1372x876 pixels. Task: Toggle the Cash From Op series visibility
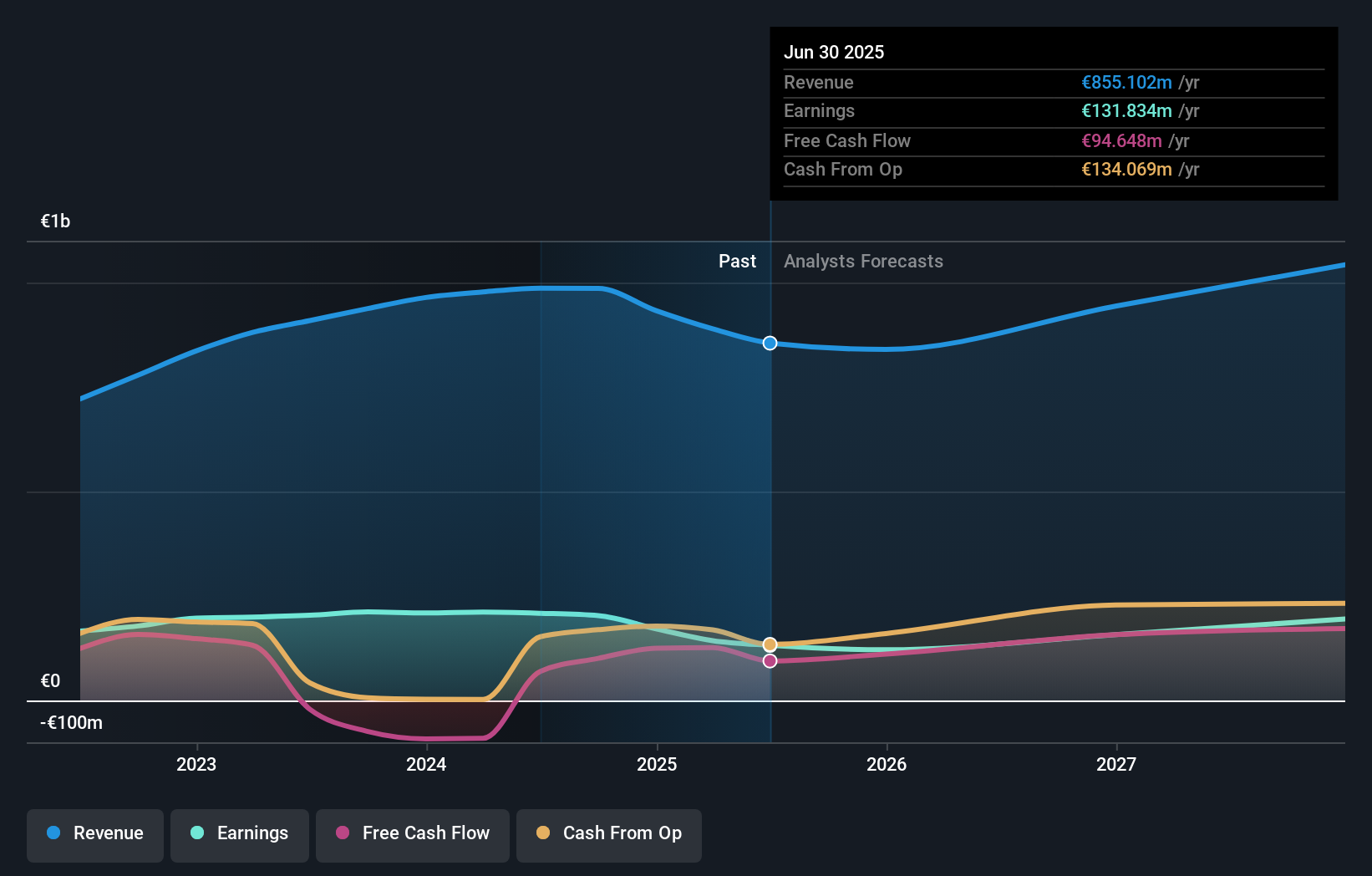tap(608, 833)
